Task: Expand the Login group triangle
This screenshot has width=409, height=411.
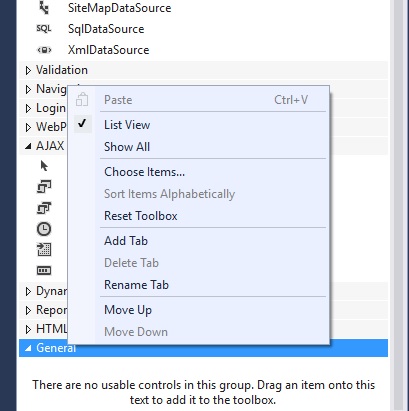Action: [x=28, y=108]
